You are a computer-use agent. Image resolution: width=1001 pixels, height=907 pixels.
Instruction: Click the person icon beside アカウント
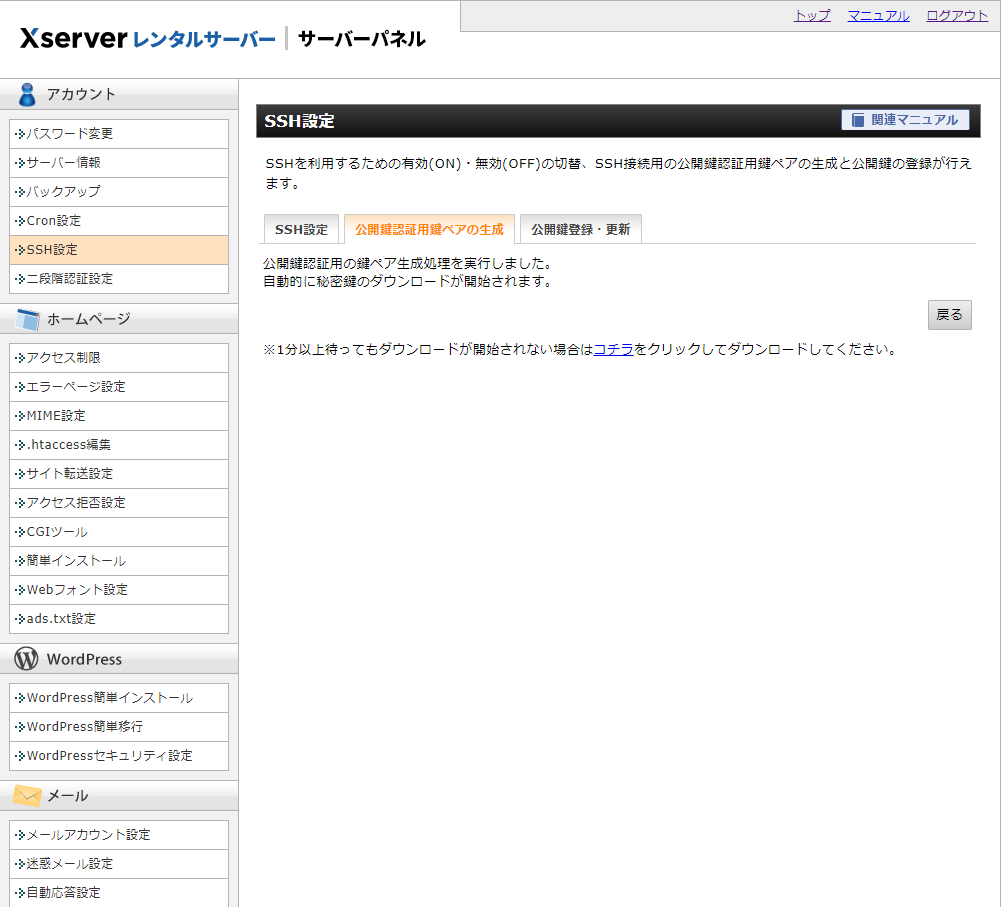[x=25, y=93]
